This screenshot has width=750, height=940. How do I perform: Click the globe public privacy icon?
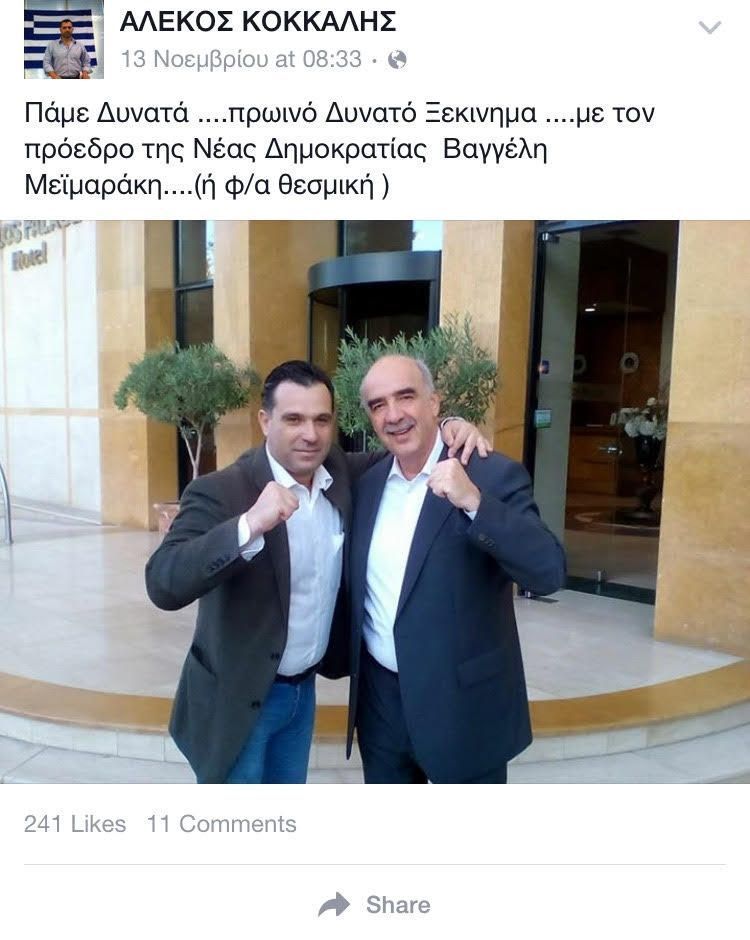click(397, 60)
